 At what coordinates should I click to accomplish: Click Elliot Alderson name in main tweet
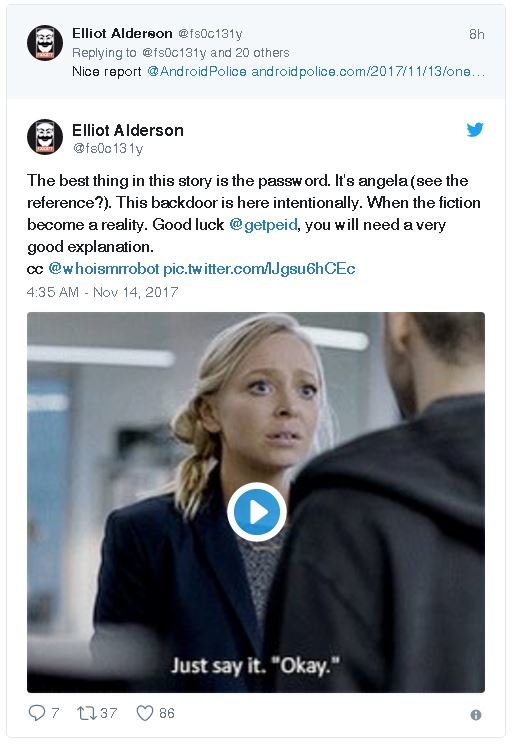point(128,130)
